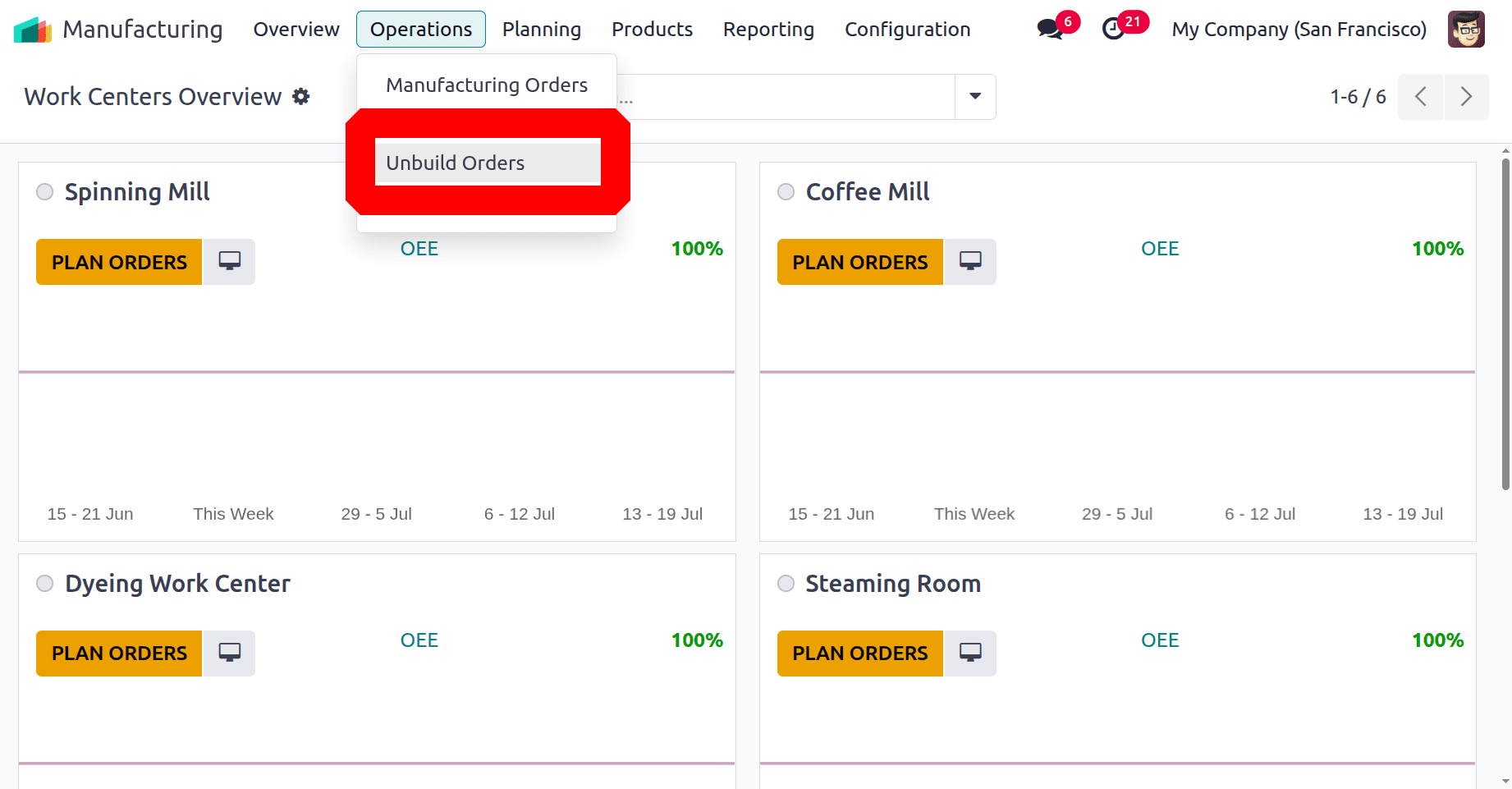Click '29 - 5 Jul' label in Coffee Mill chart

coord(1117,514)
